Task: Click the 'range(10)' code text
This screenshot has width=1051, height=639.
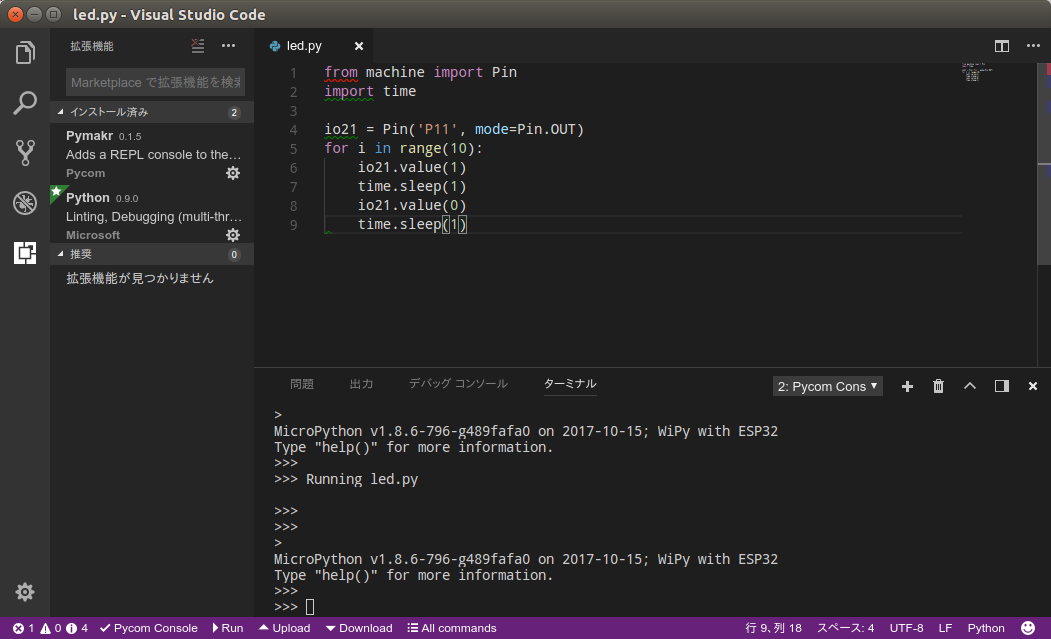Action: pyautogui.click(x=437, y=148)
